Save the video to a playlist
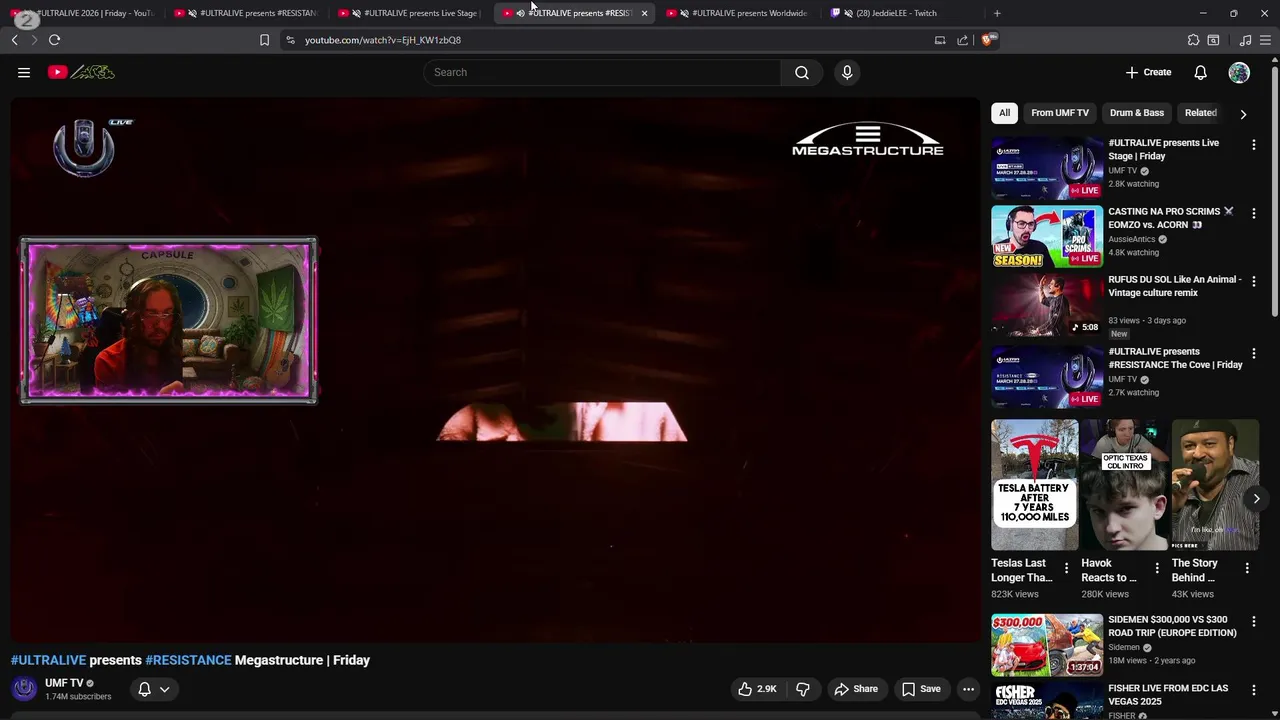This screenshot has height=720, width=1280. [x=921, y=689]
